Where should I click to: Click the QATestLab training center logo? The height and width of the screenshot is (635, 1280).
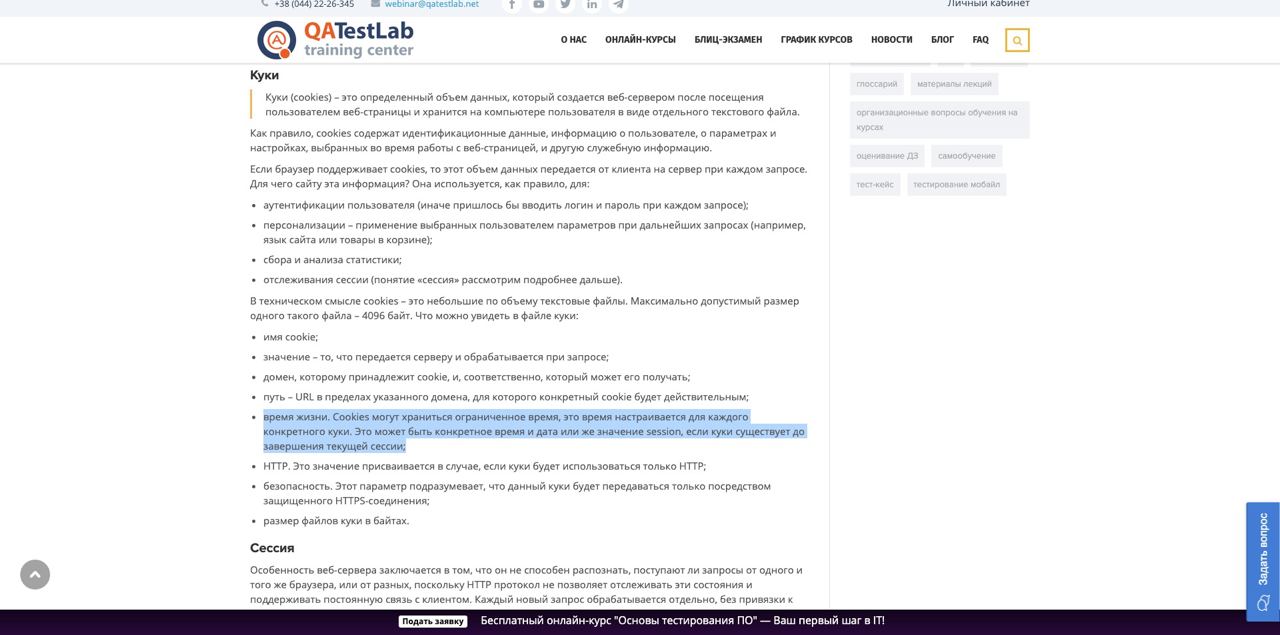[335, 40]
